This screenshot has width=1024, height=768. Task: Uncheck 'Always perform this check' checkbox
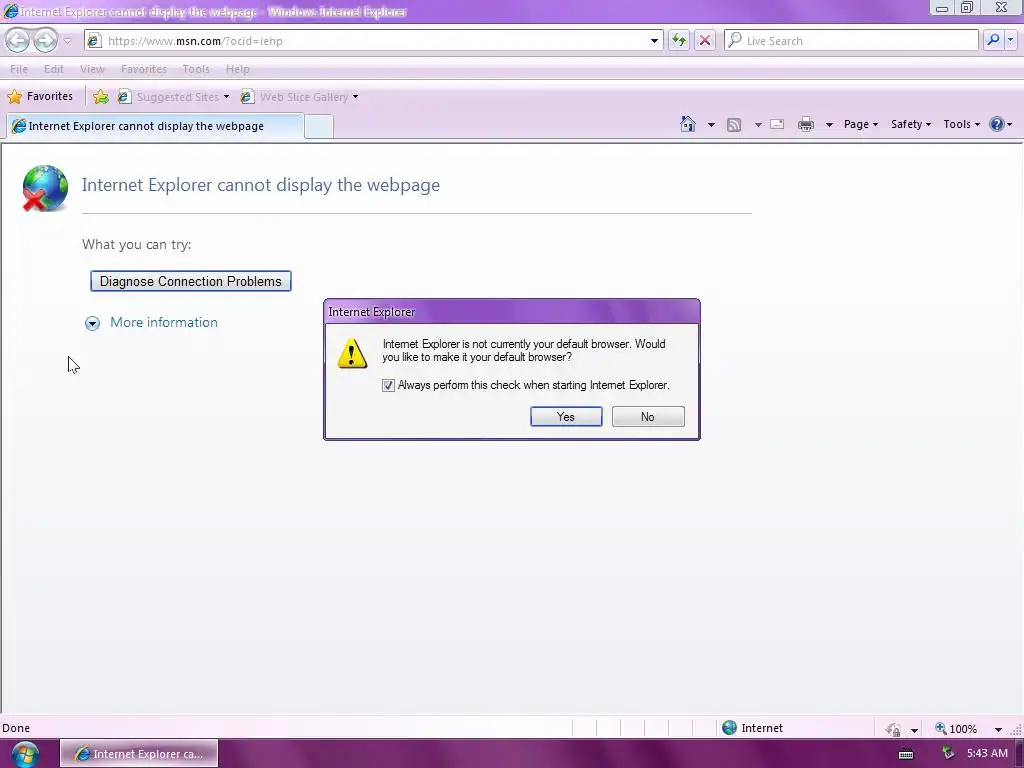coord(388,385)
